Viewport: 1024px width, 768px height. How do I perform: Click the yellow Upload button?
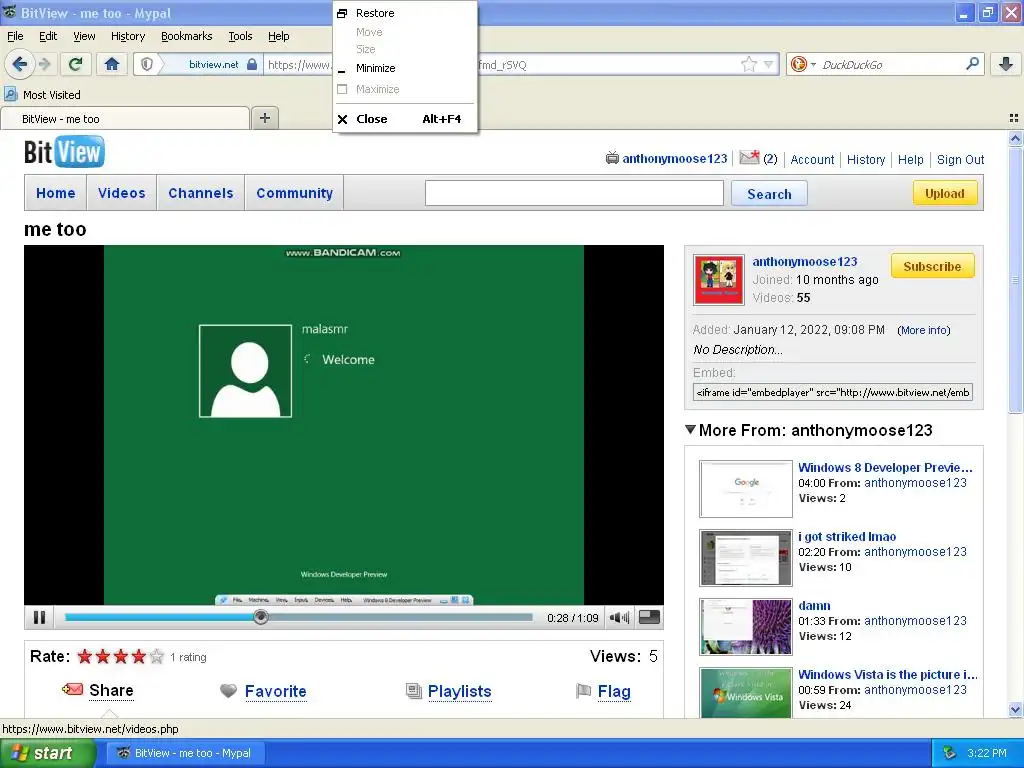coord(944,193)
